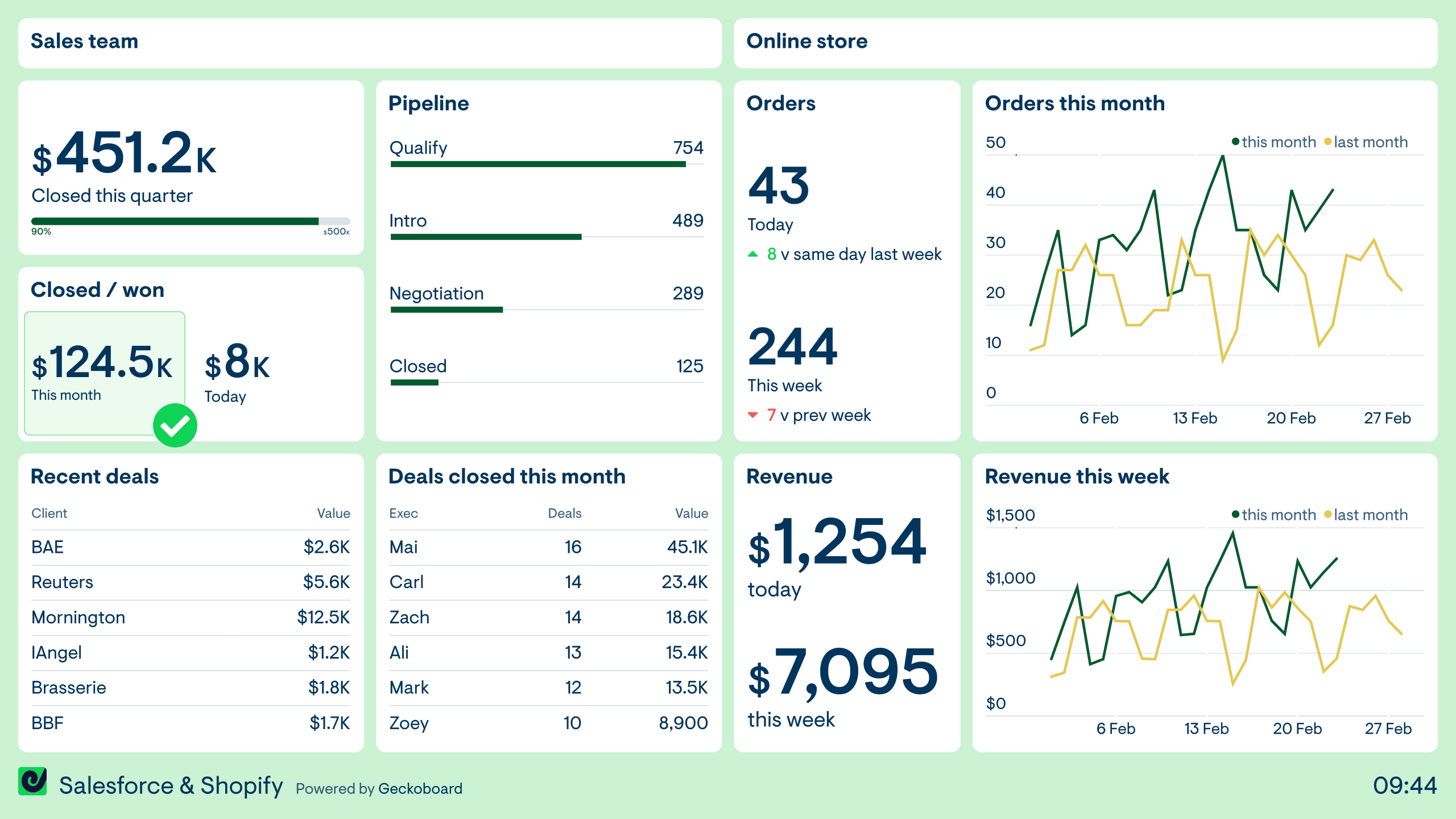Select the Negotiation pipeline stage

click(436, 293)
